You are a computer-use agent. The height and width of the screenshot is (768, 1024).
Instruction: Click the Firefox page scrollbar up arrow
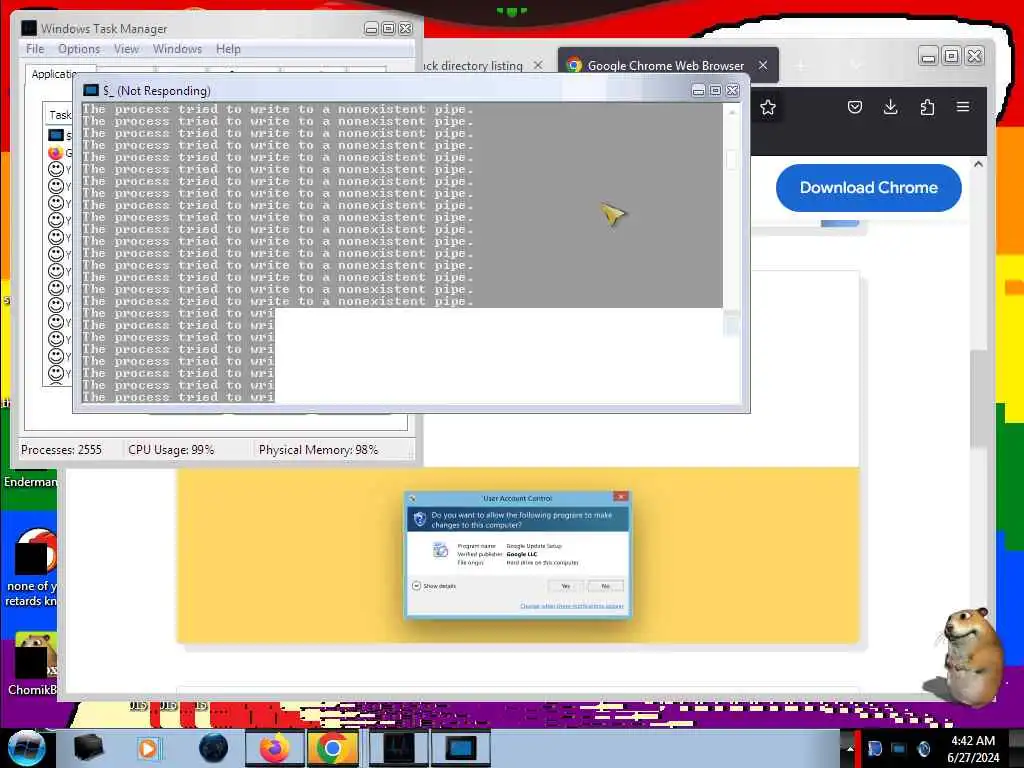(978, 165)
